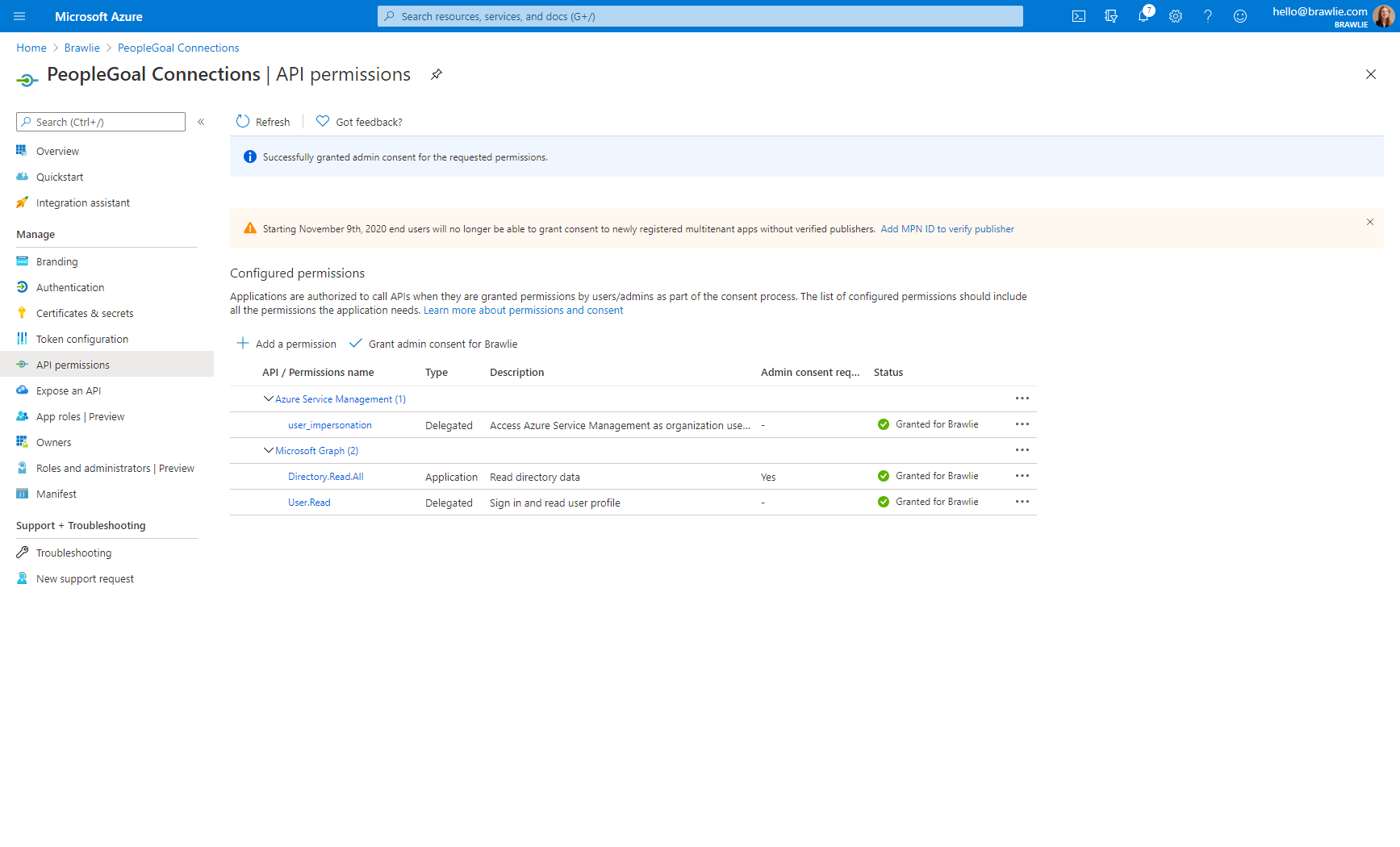Collapse the left navigation menu
1400x847 pixels.
[201, 122]
